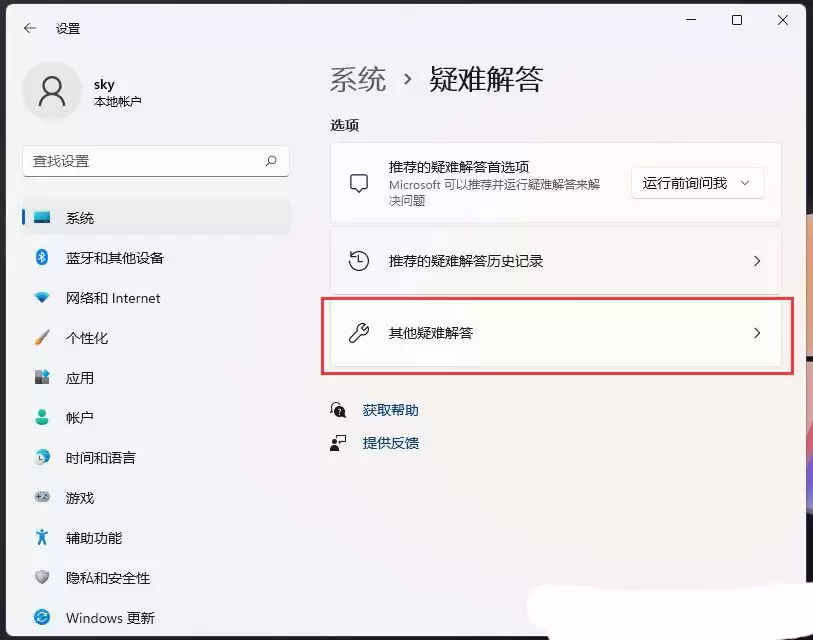Open Windows 更新 page
813x640 pixels.
click(x=156, y=617)
